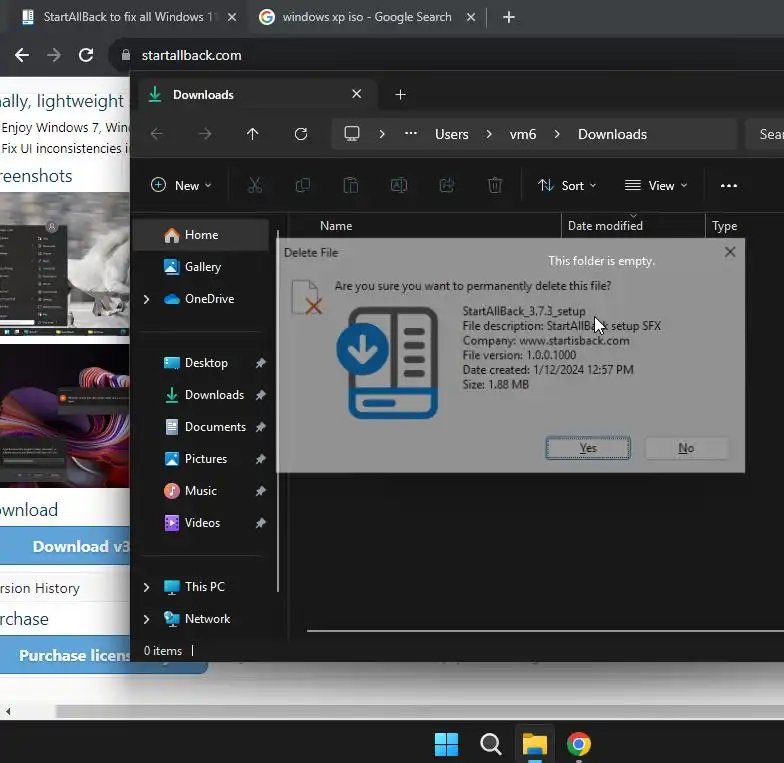Click the Share icon in Explorer toolbar
The image size is (784, 763).
[446, 186]
